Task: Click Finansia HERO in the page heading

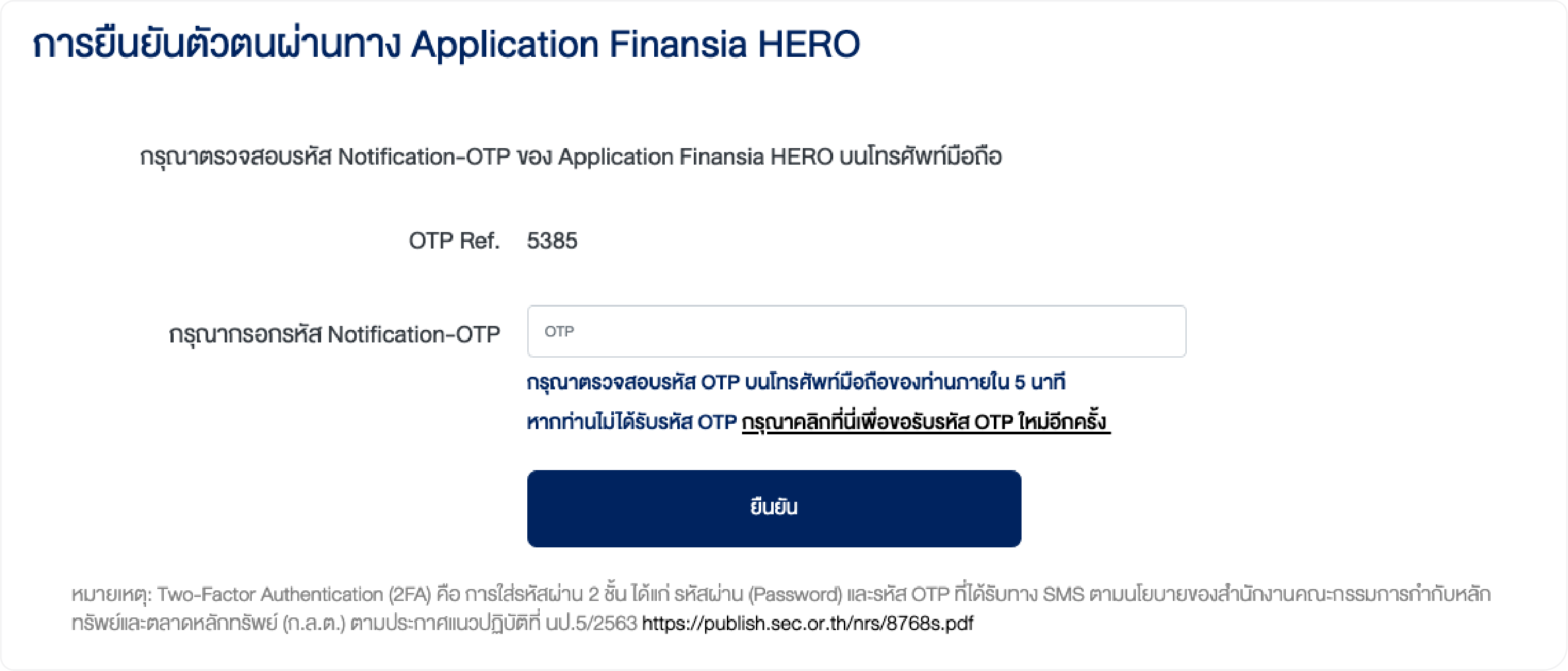Action: (734, 45)
